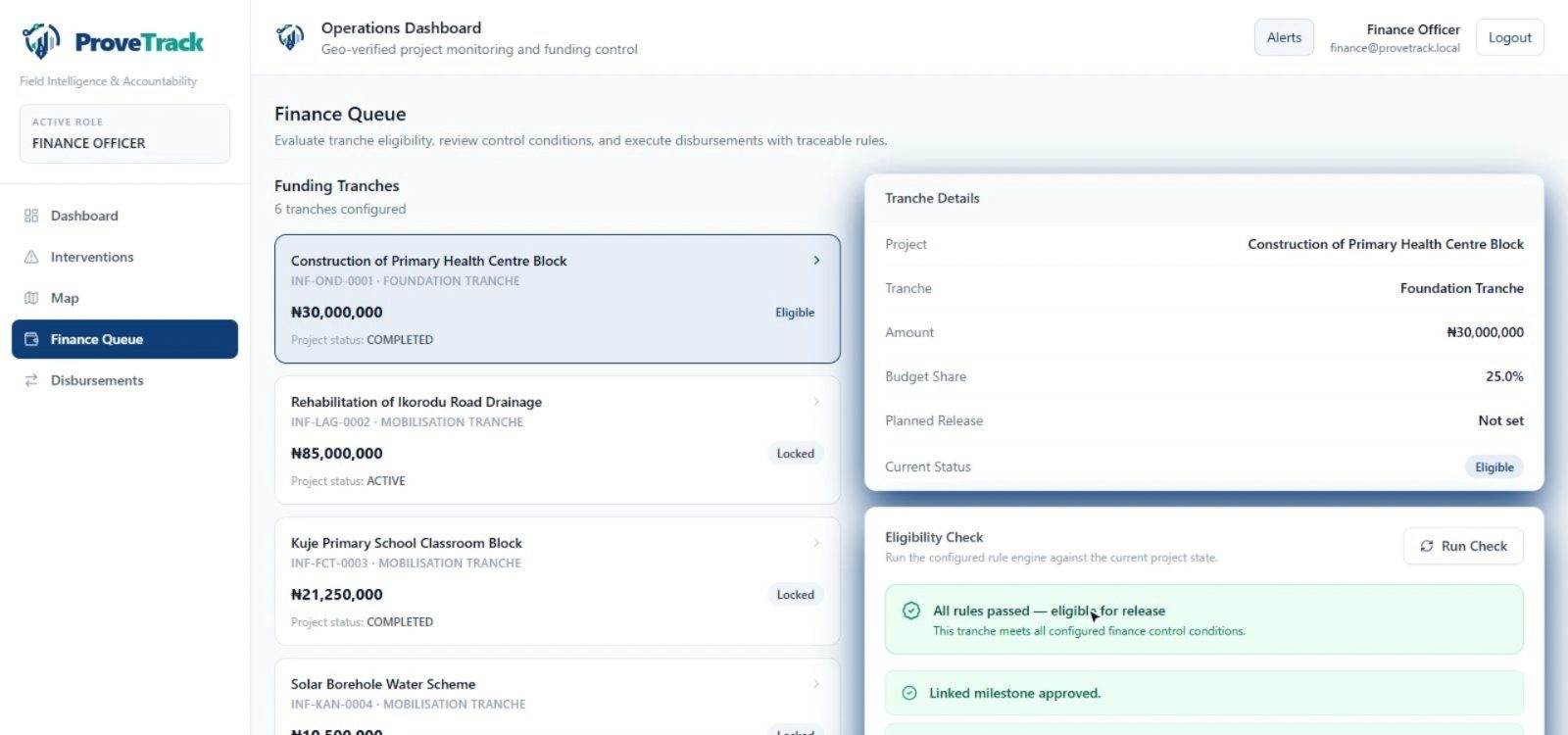Screen dimensions: 1568x735
Task: Click the Logout button
Action: coord(1509,37)
